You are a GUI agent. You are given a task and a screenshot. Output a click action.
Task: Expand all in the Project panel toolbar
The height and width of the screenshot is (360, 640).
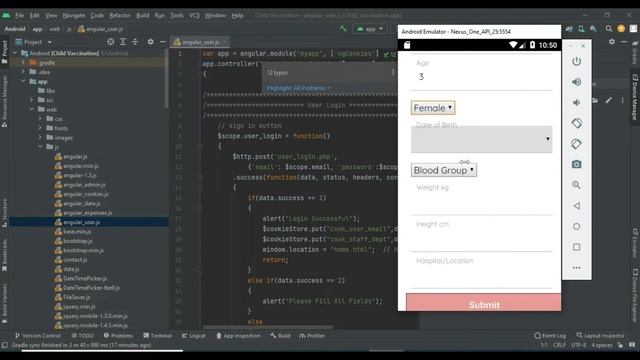point(123,42)
